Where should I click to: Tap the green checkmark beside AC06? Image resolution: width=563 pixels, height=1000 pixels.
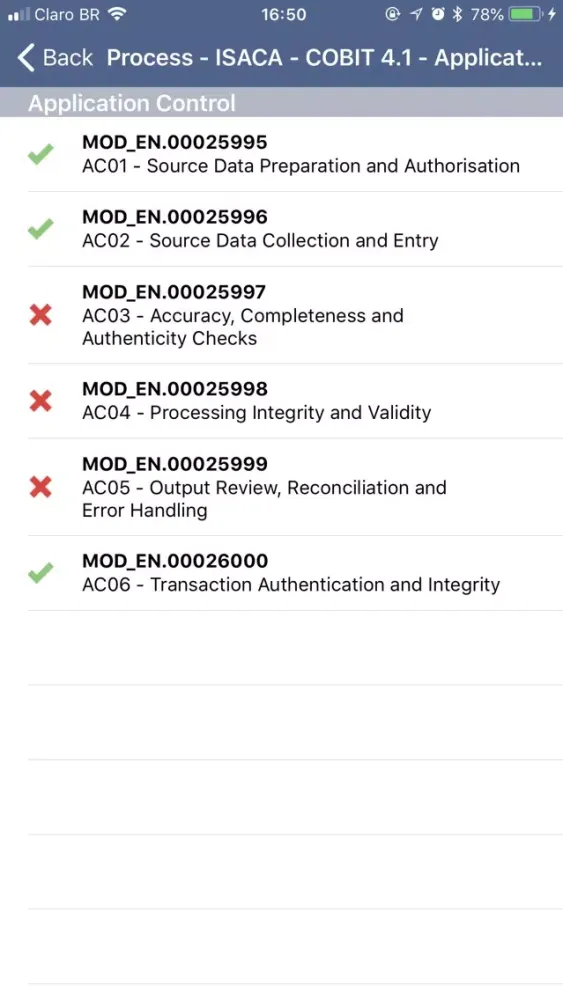(x=41, y=573)
